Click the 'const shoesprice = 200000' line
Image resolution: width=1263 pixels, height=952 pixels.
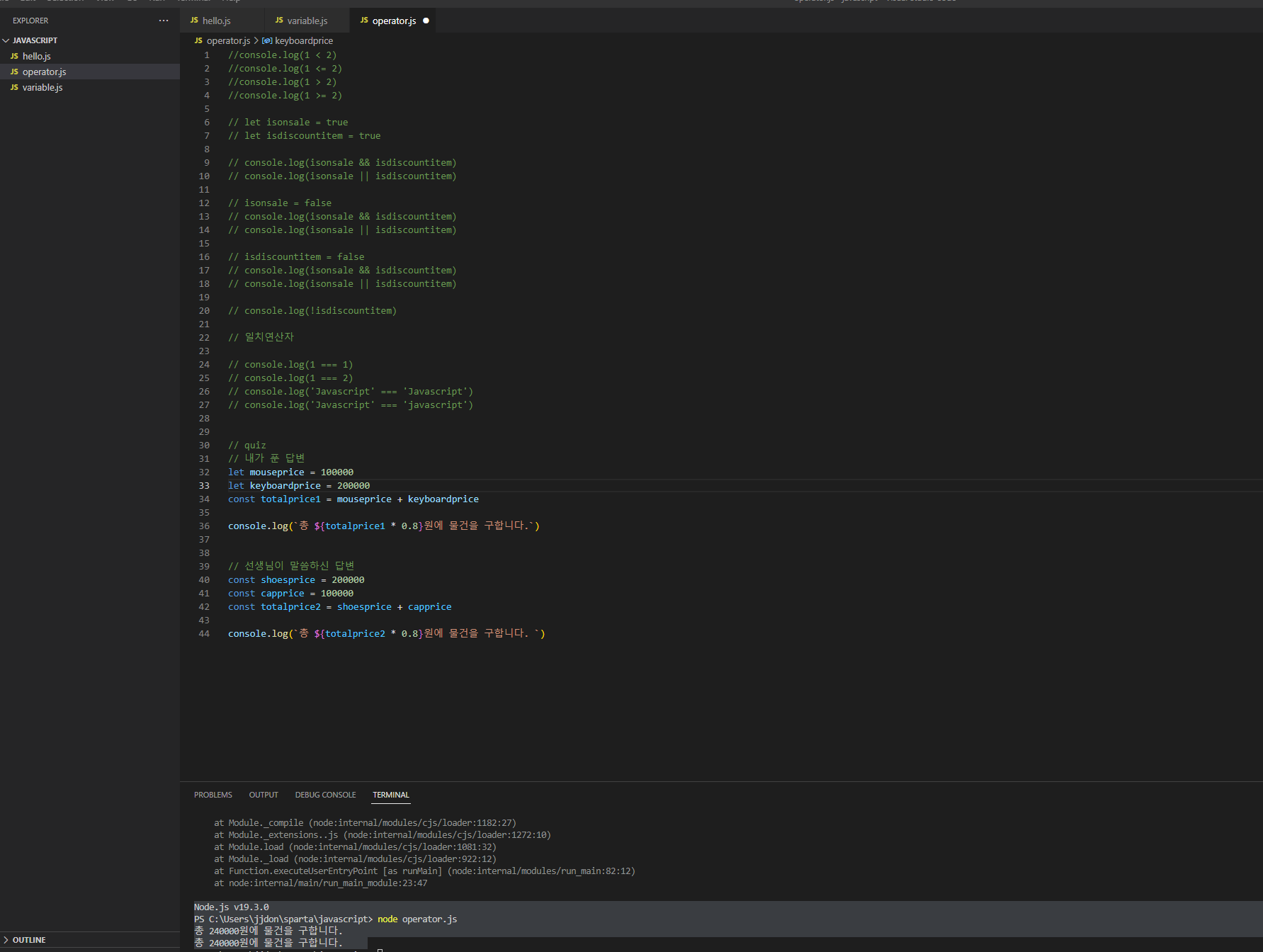pos(296,580)
